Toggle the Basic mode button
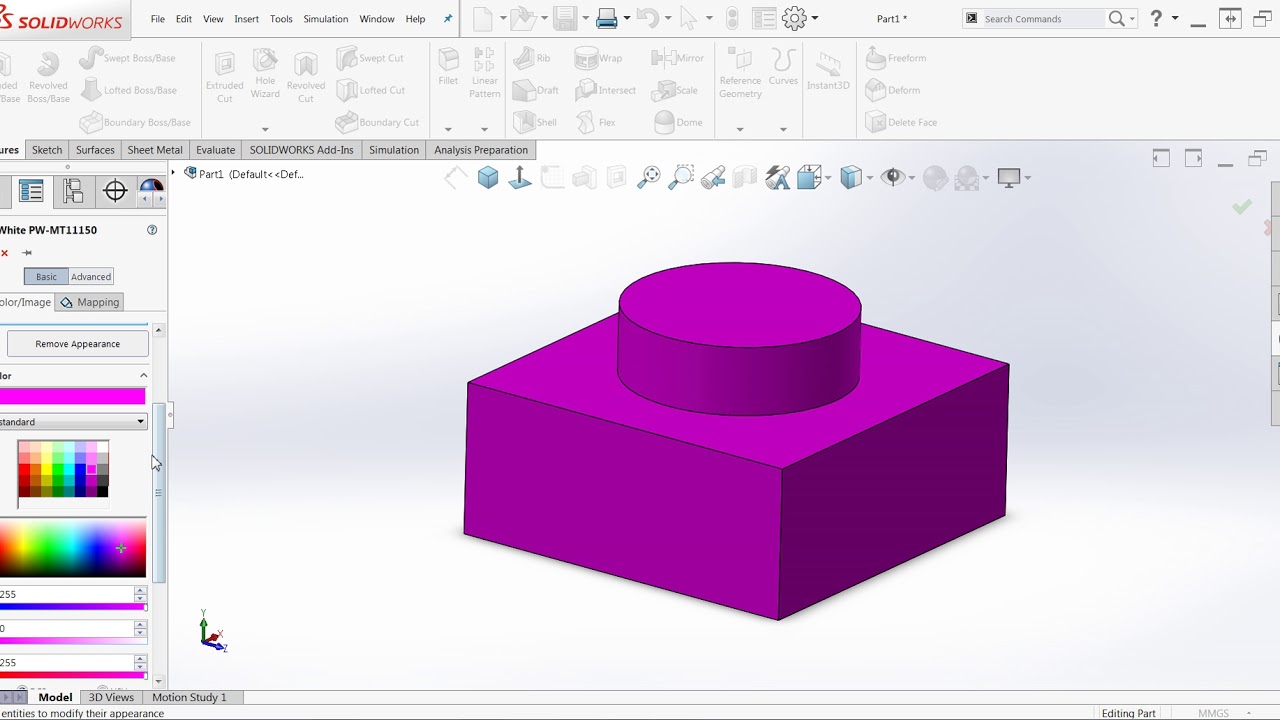The height and width of the screenshot is (720, 1280). point(46,277)
